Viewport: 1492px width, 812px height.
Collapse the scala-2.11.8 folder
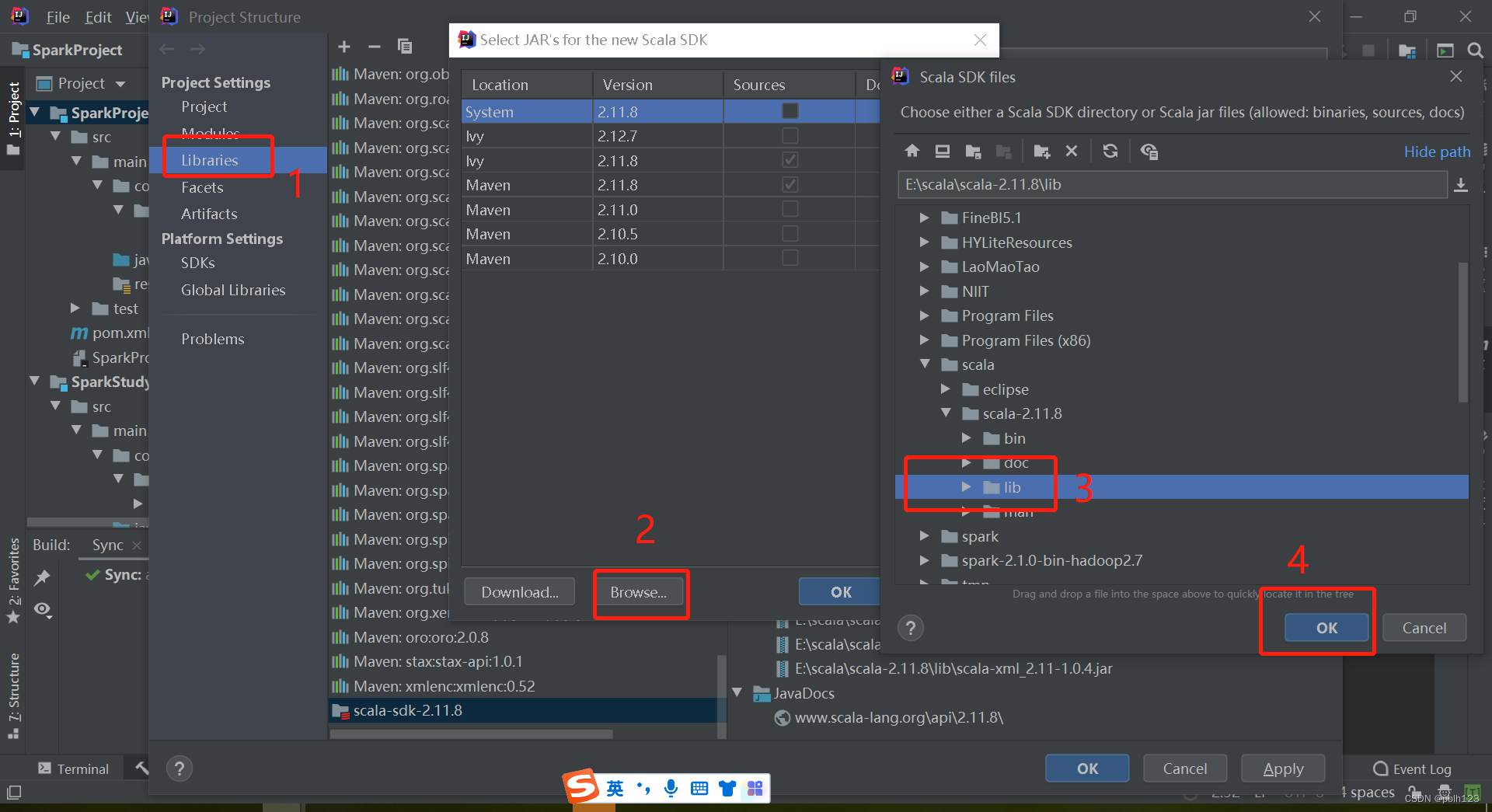coord(946,413)
